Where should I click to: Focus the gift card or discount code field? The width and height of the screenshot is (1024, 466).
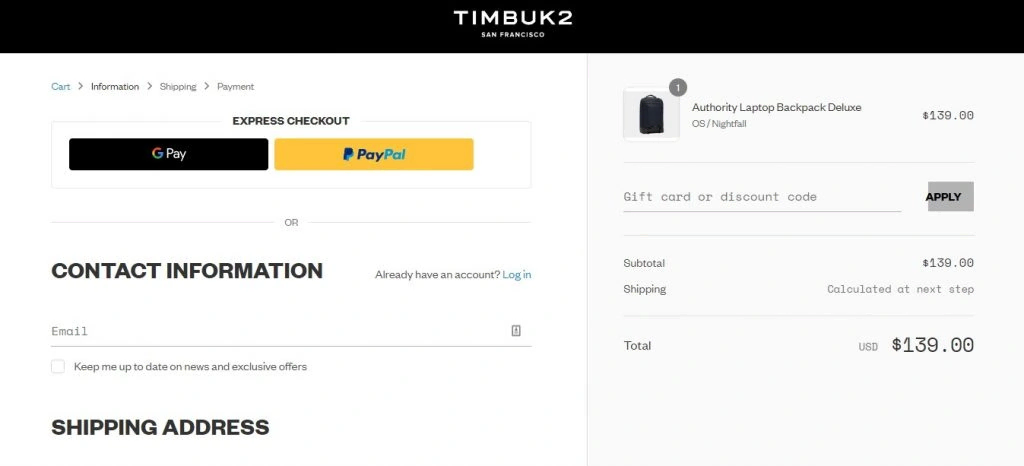[x=762, y=197]
